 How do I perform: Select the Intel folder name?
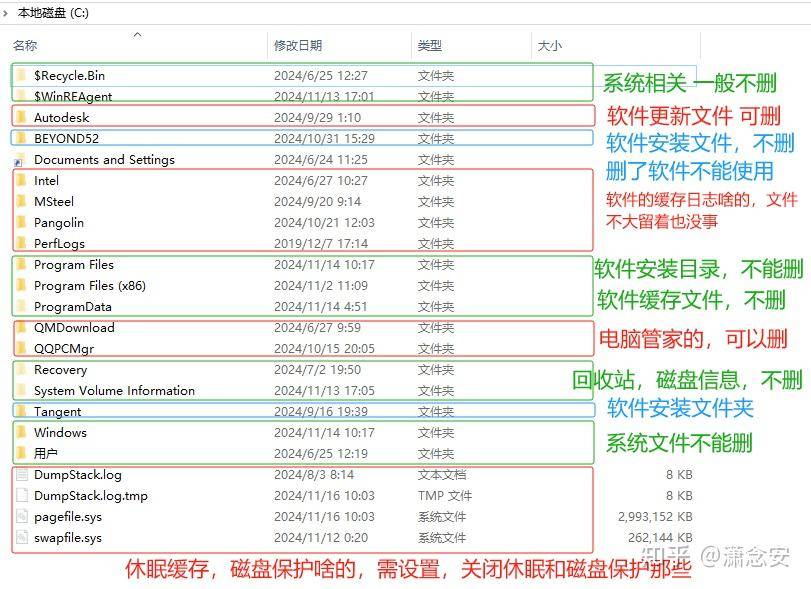click(x=47, y=180)
